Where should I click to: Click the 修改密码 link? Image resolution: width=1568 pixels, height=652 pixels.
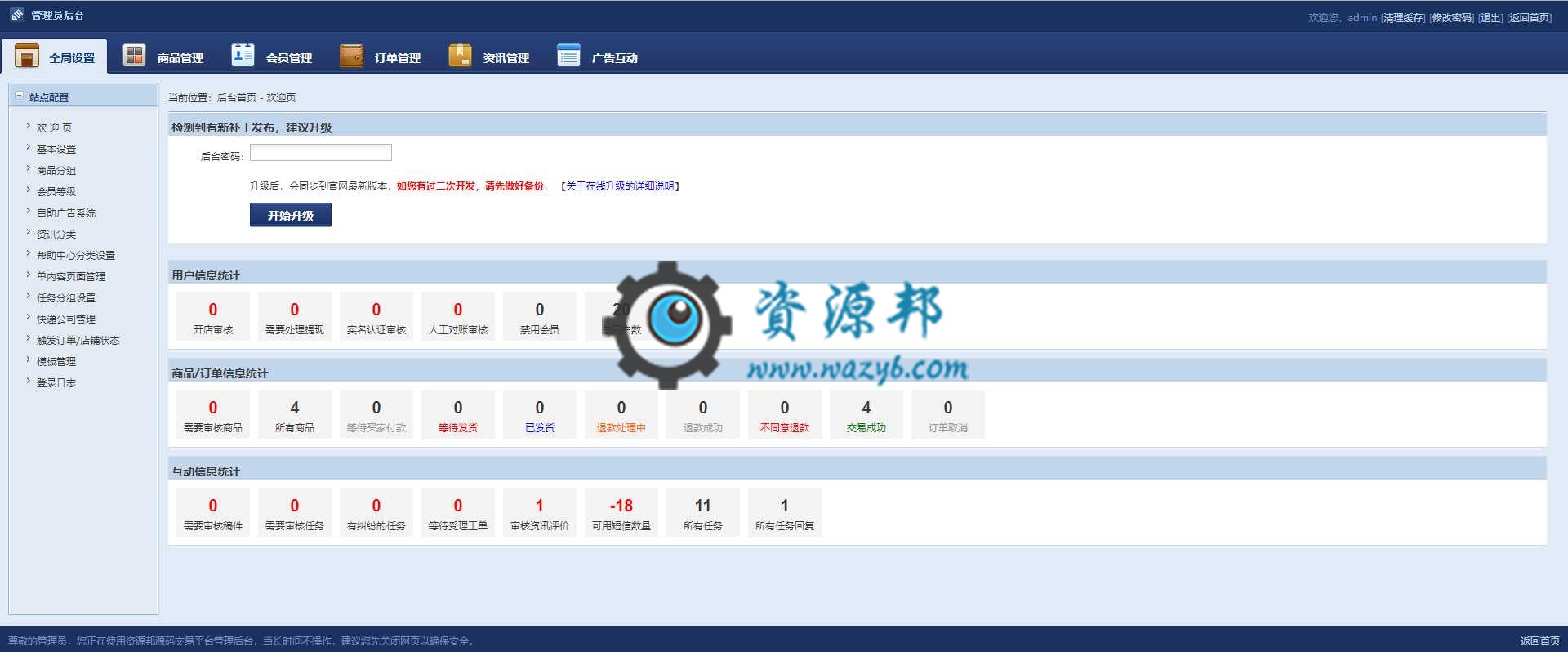point(1452,17)
